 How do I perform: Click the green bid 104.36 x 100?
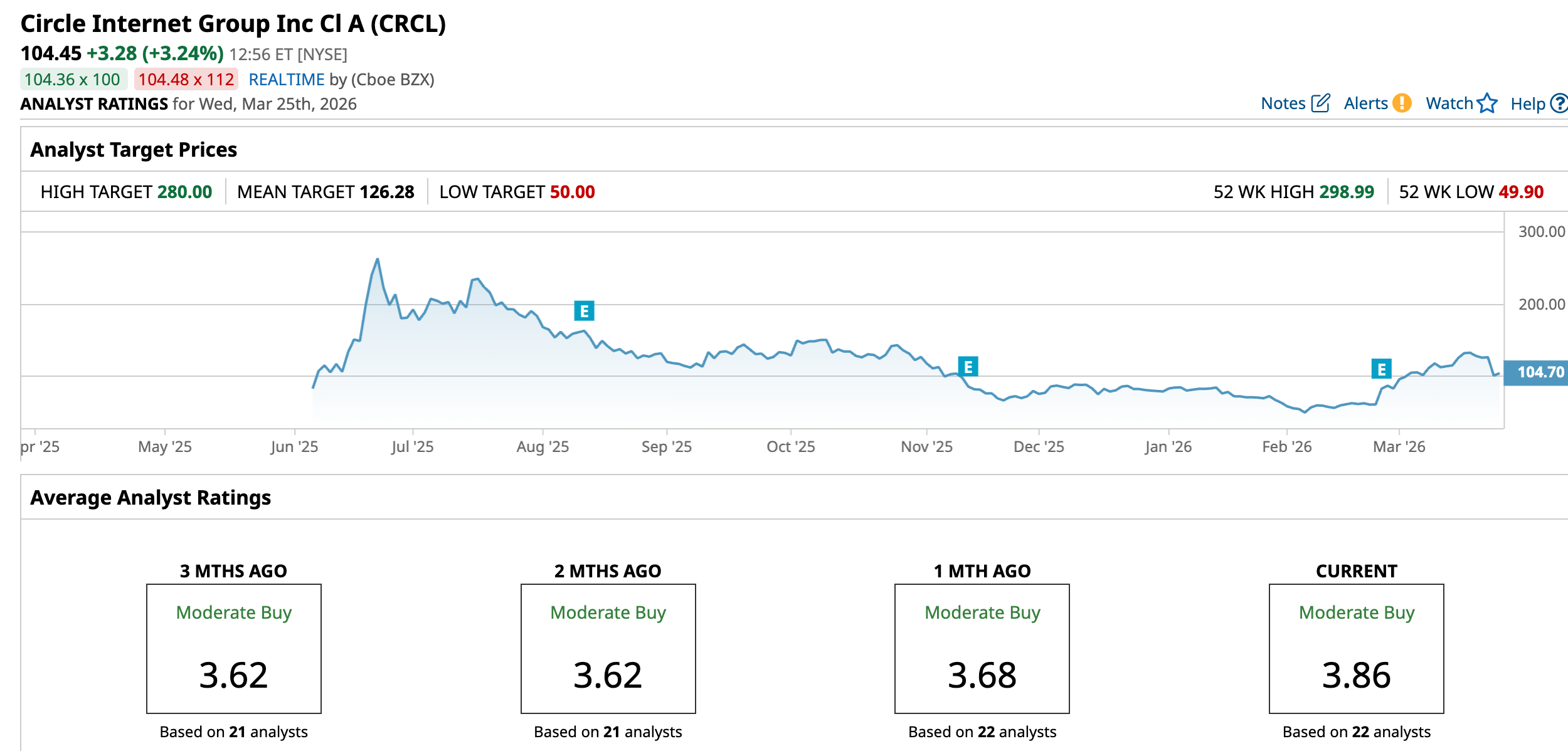point(73,80)
